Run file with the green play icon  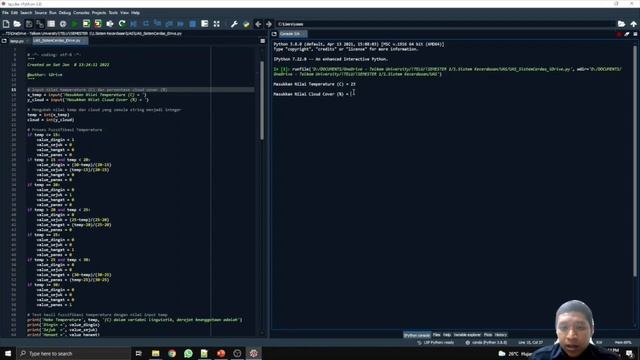point(74,24)
